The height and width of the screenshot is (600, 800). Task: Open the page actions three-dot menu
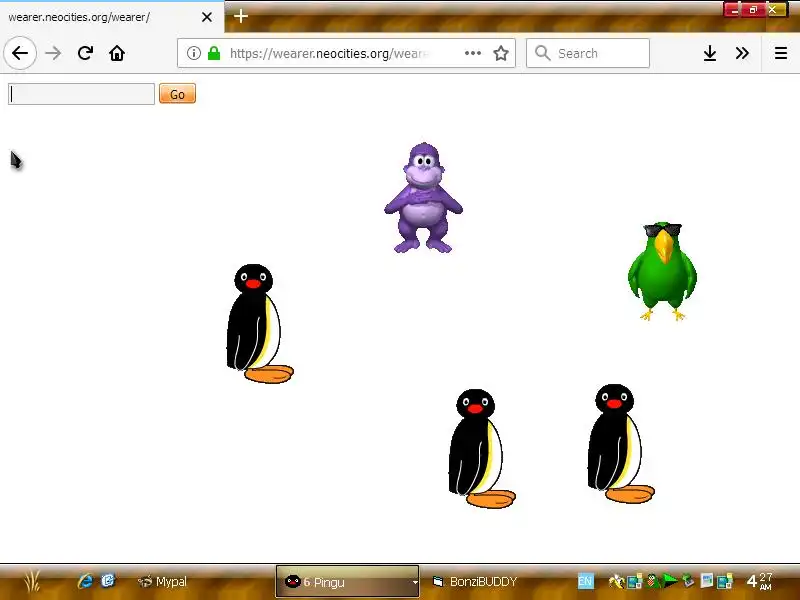tap(473, 53)
